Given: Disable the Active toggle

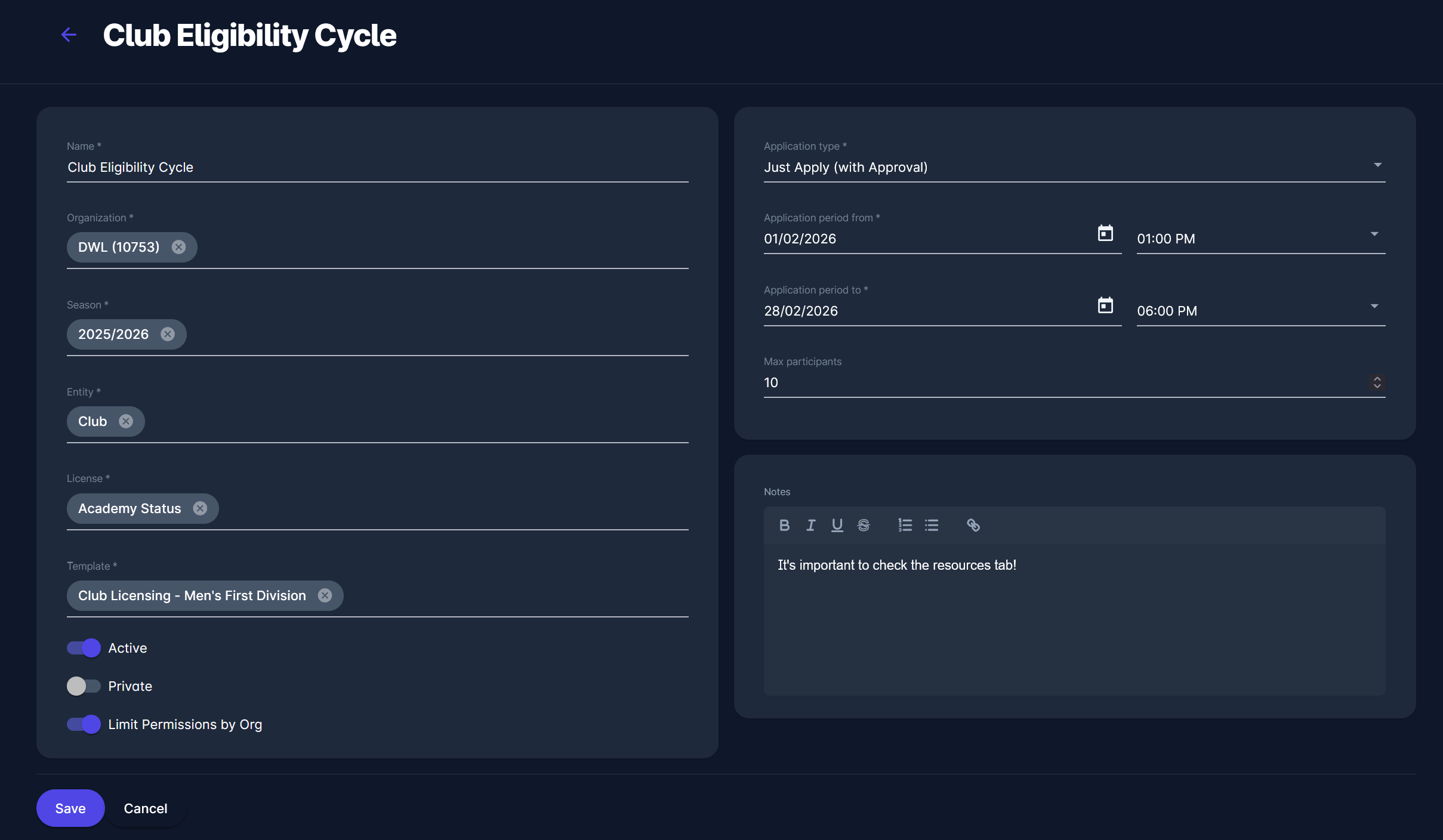Looking at the screenshot, I should 84,648.
